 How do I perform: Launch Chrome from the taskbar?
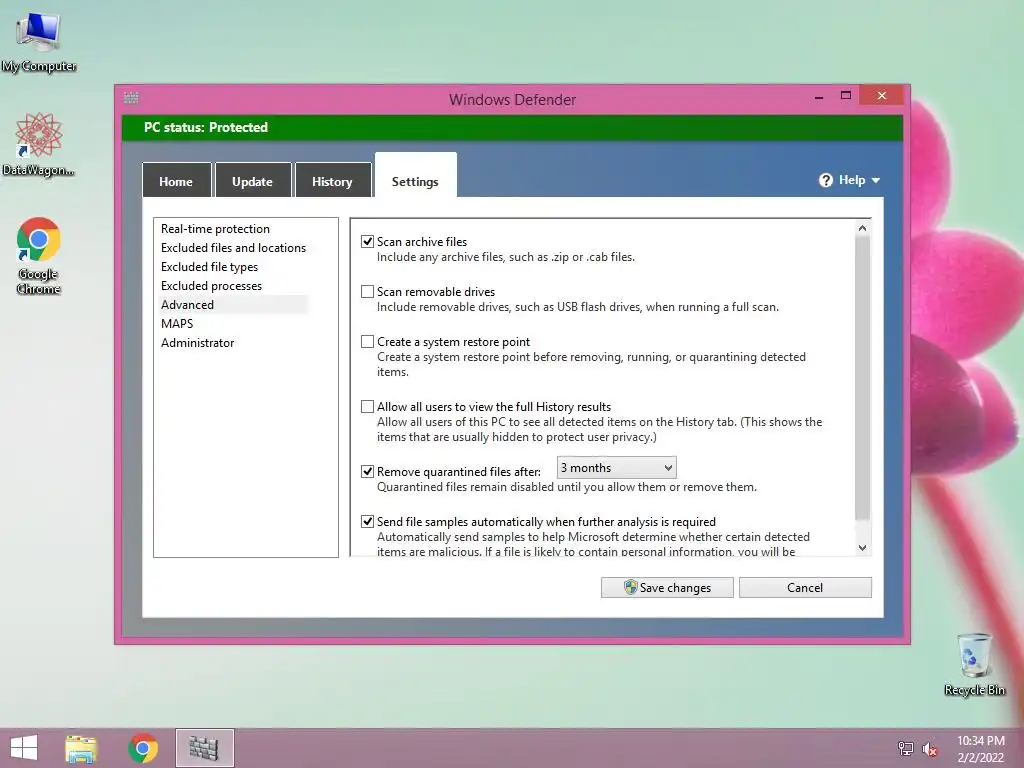[143, 748]
